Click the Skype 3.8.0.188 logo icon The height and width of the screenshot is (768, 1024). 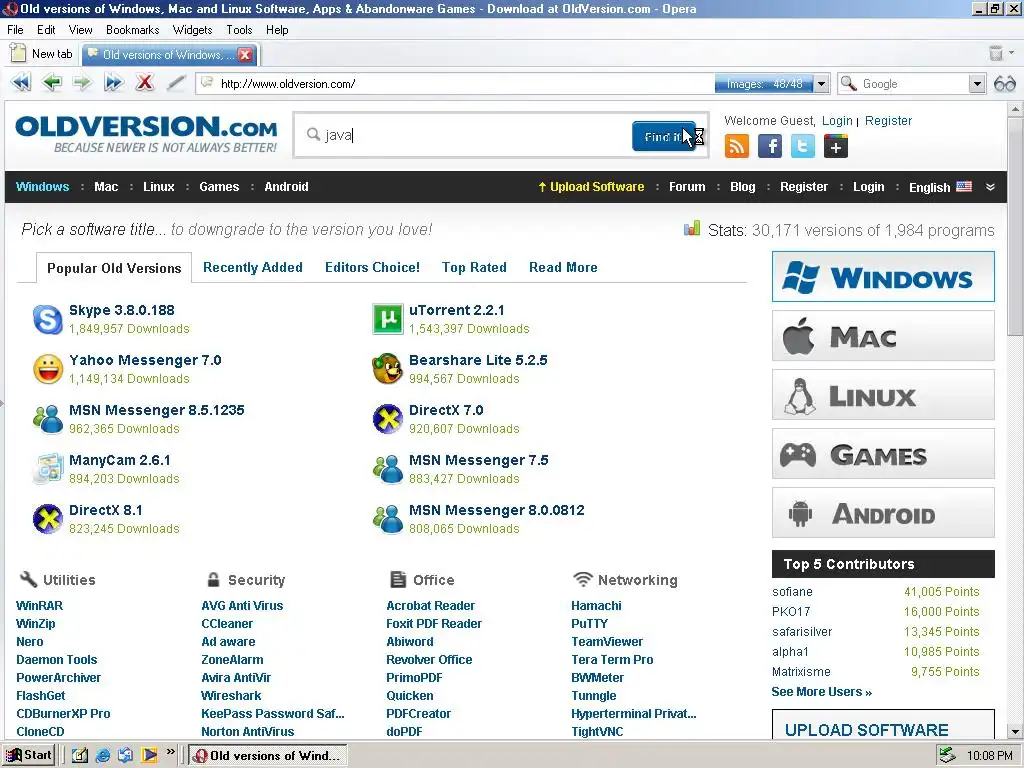pyautogui.click(x=48, y=319)
